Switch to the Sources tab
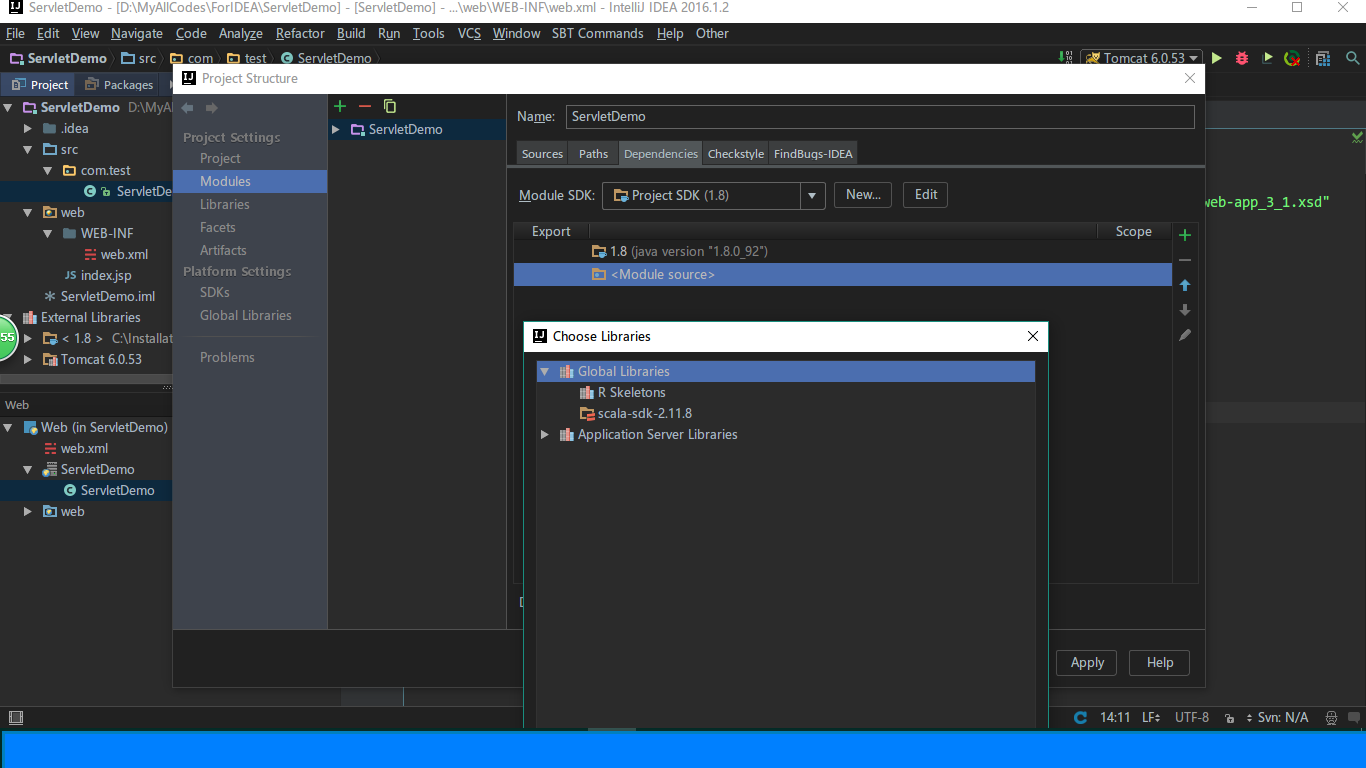 [542, 153]
